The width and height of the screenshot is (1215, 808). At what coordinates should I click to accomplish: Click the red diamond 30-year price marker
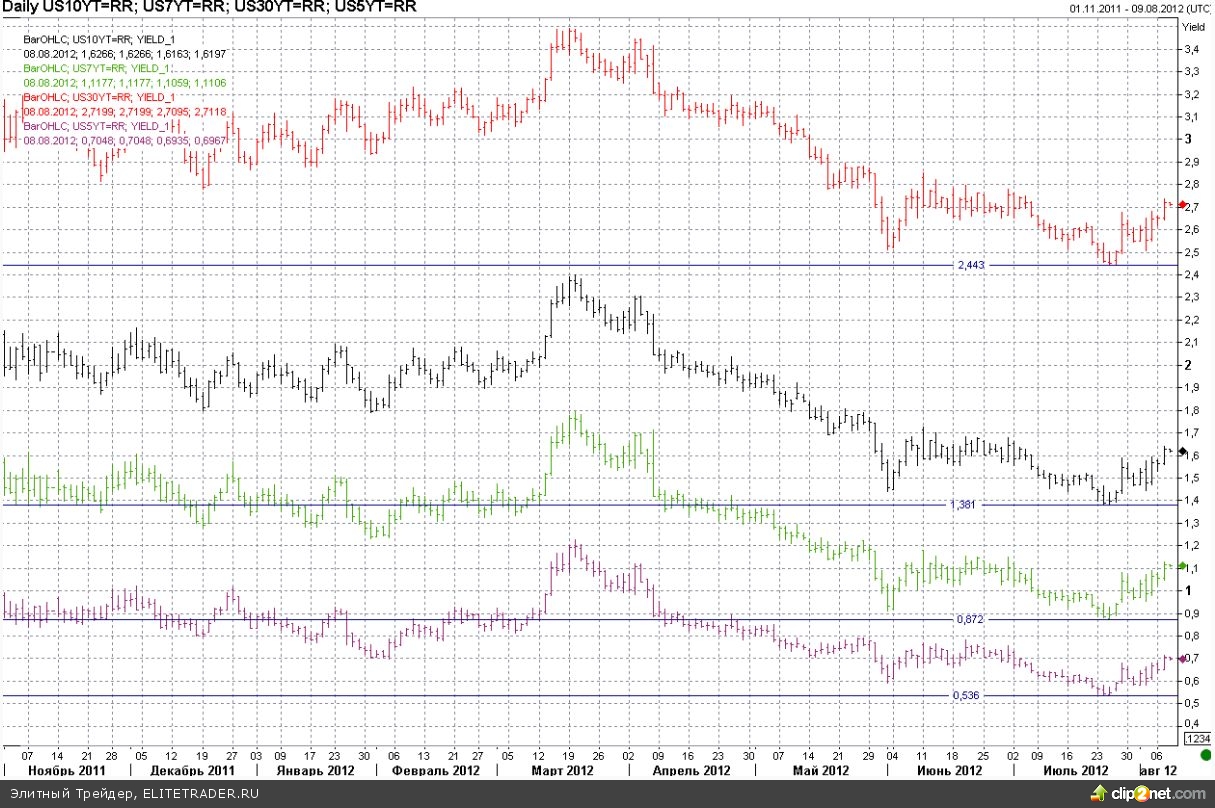(1182, 205)
